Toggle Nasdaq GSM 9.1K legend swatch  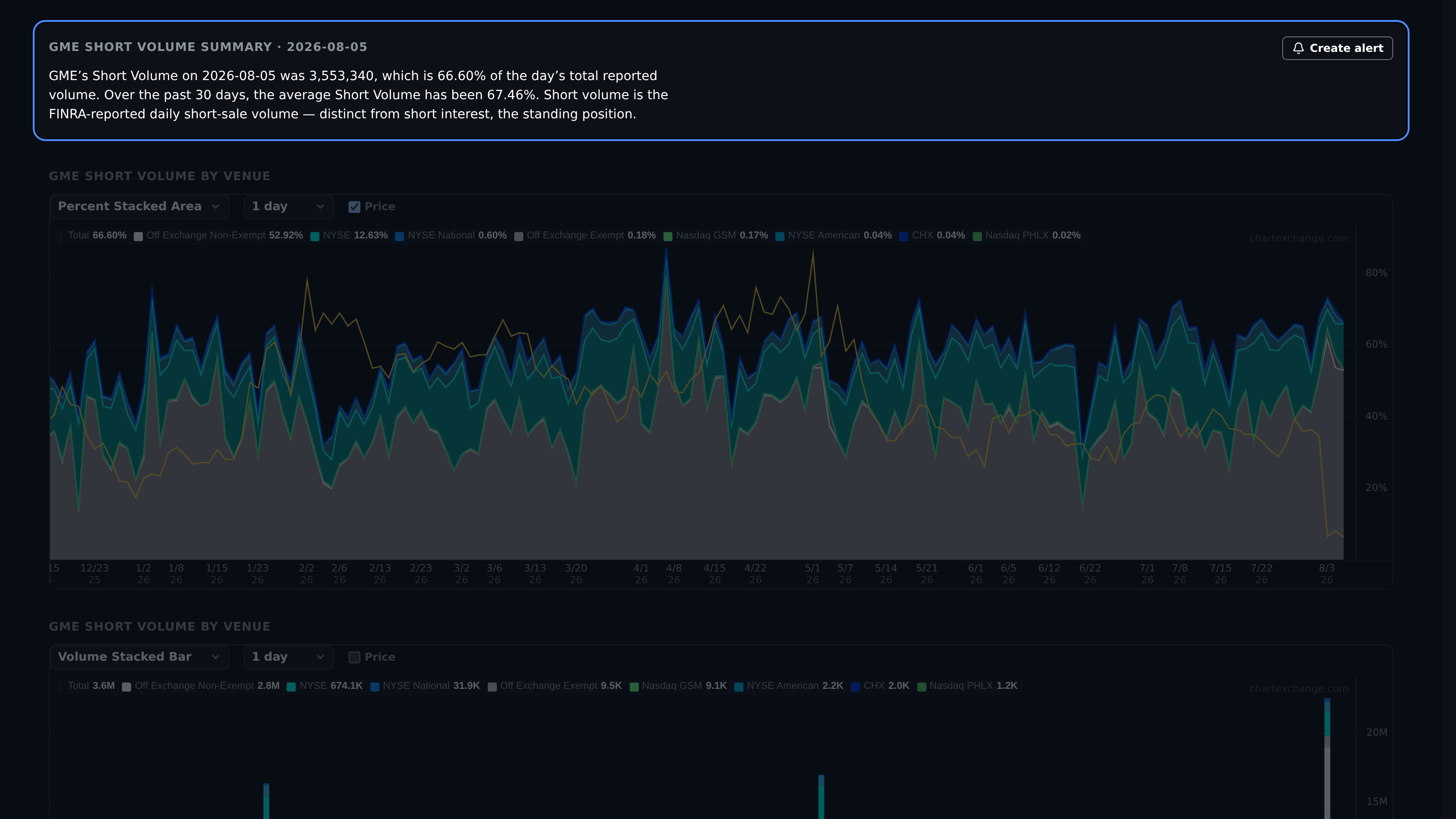634,687
